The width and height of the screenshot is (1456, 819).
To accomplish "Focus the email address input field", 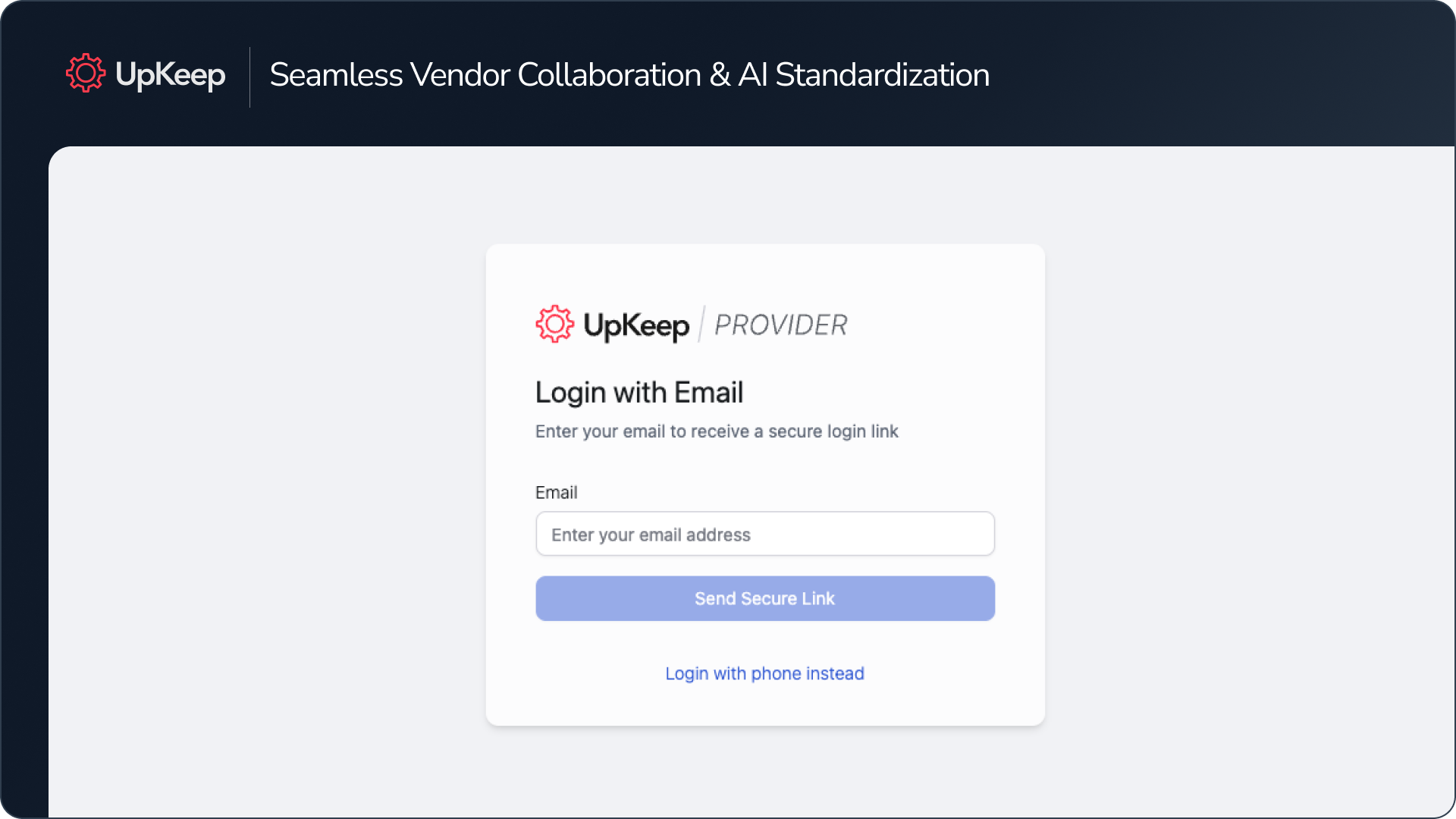I will [764, 534].
